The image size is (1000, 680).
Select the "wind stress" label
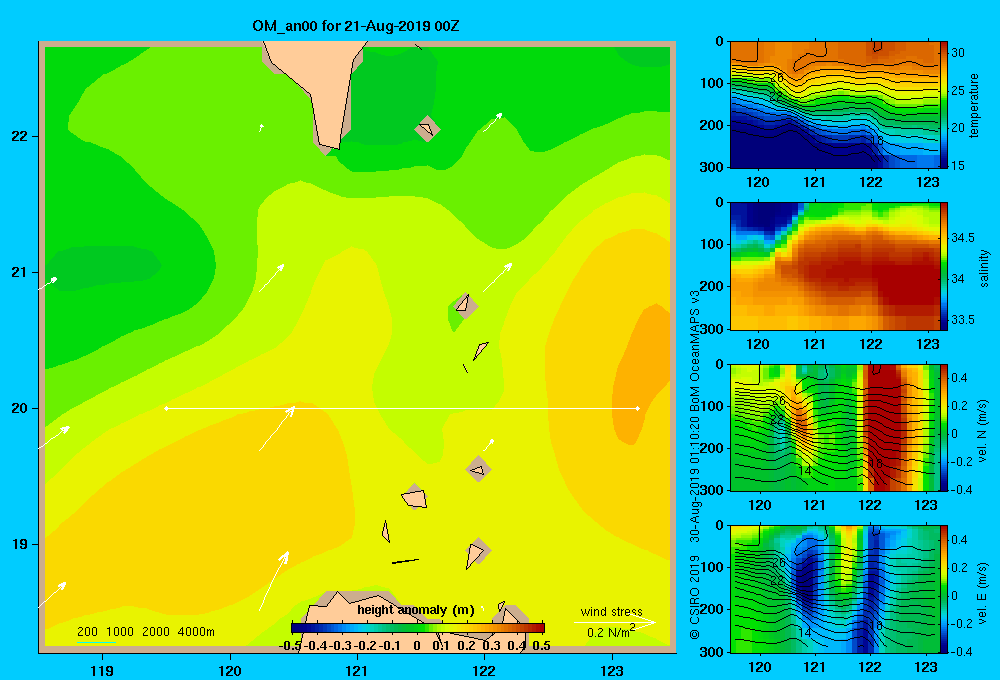pos(612,611)
